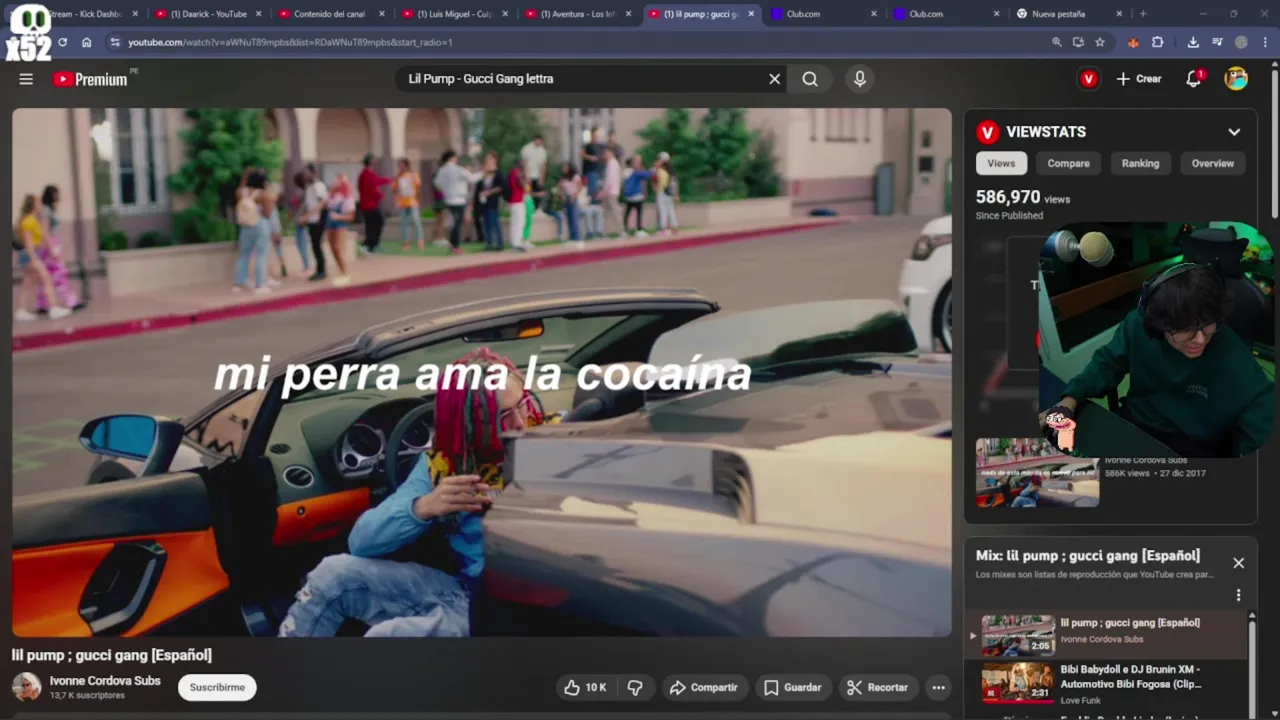
Task: Open the YouTube hamburger guide menu
Action: 26,79
